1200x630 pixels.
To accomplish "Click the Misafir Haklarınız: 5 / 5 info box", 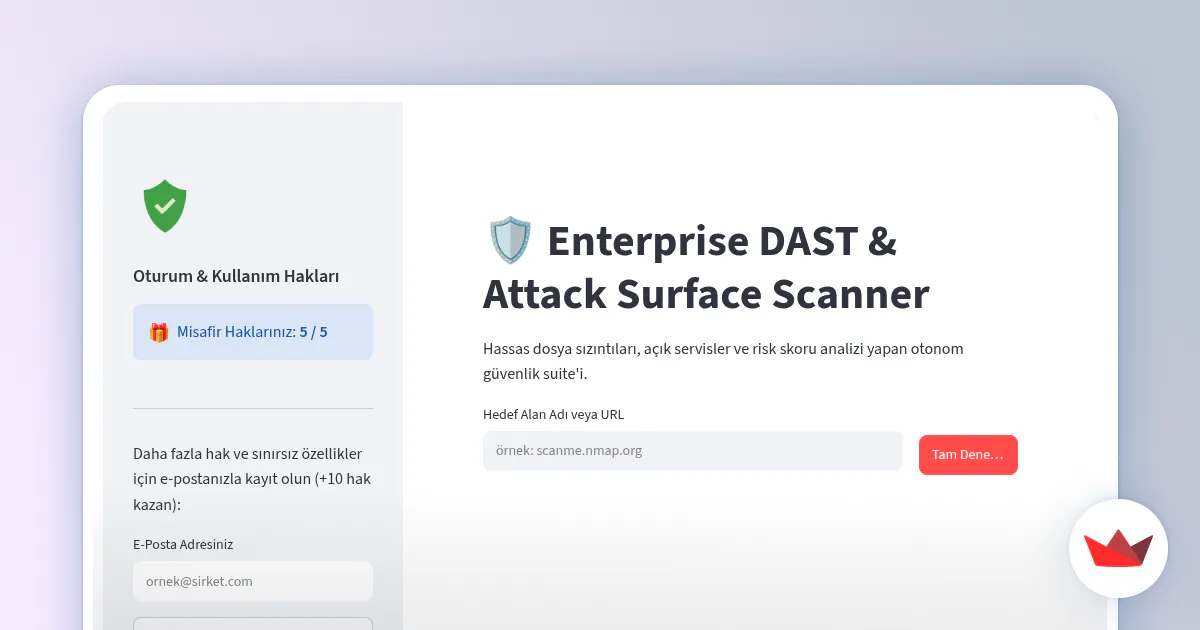I will [253, 332].
